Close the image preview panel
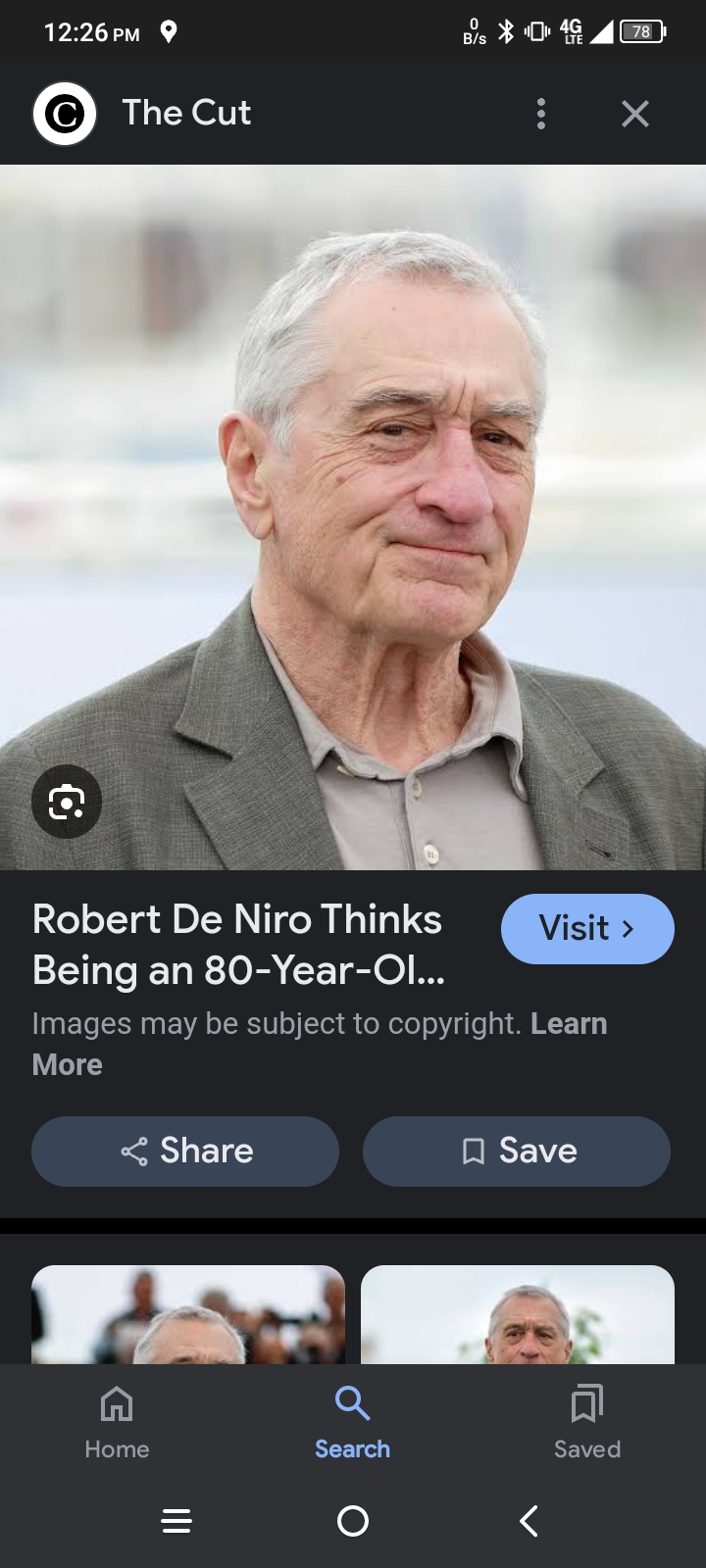 coord(635,114)
